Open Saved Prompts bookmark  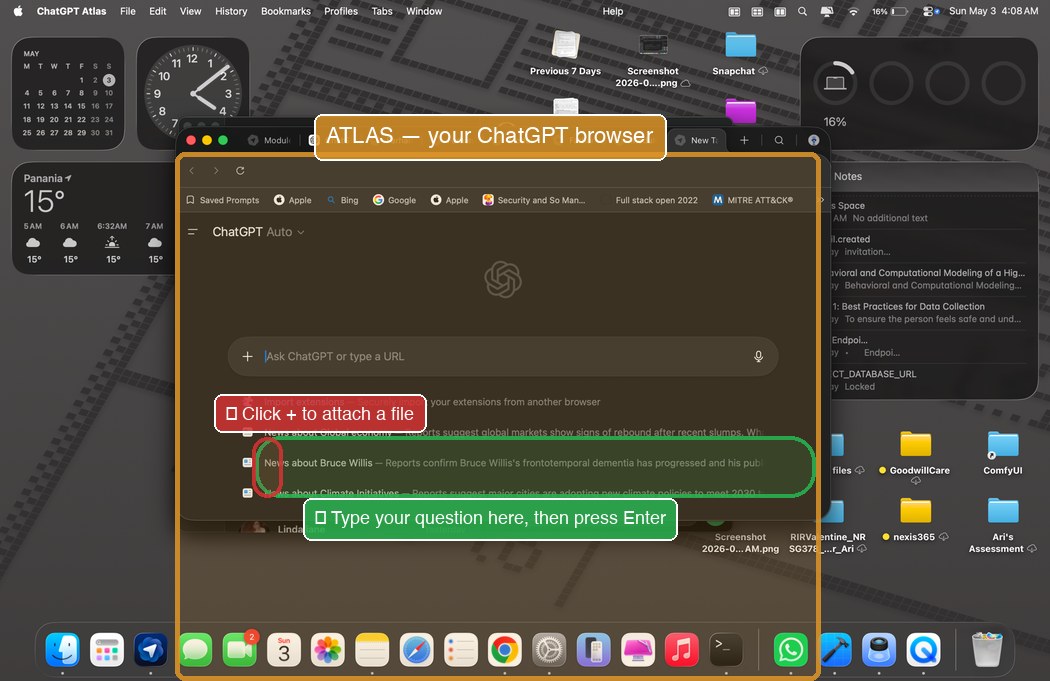coord(222,200)
